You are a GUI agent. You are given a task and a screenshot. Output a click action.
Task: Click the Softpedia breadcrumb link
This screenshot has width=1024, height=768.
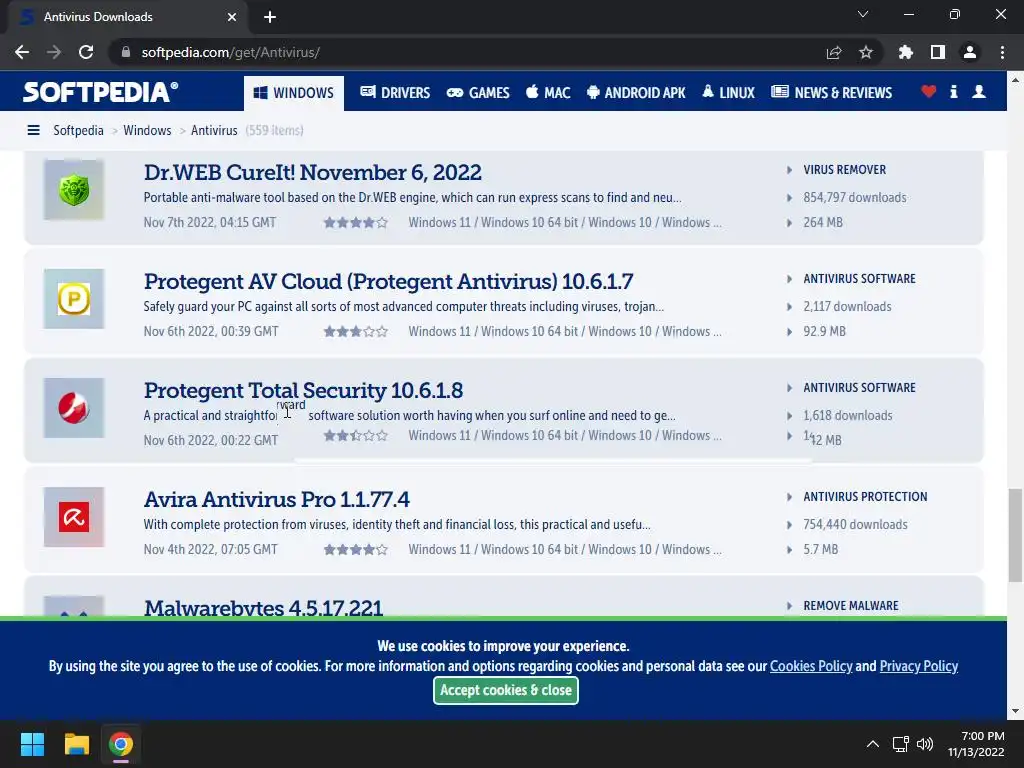78,131
